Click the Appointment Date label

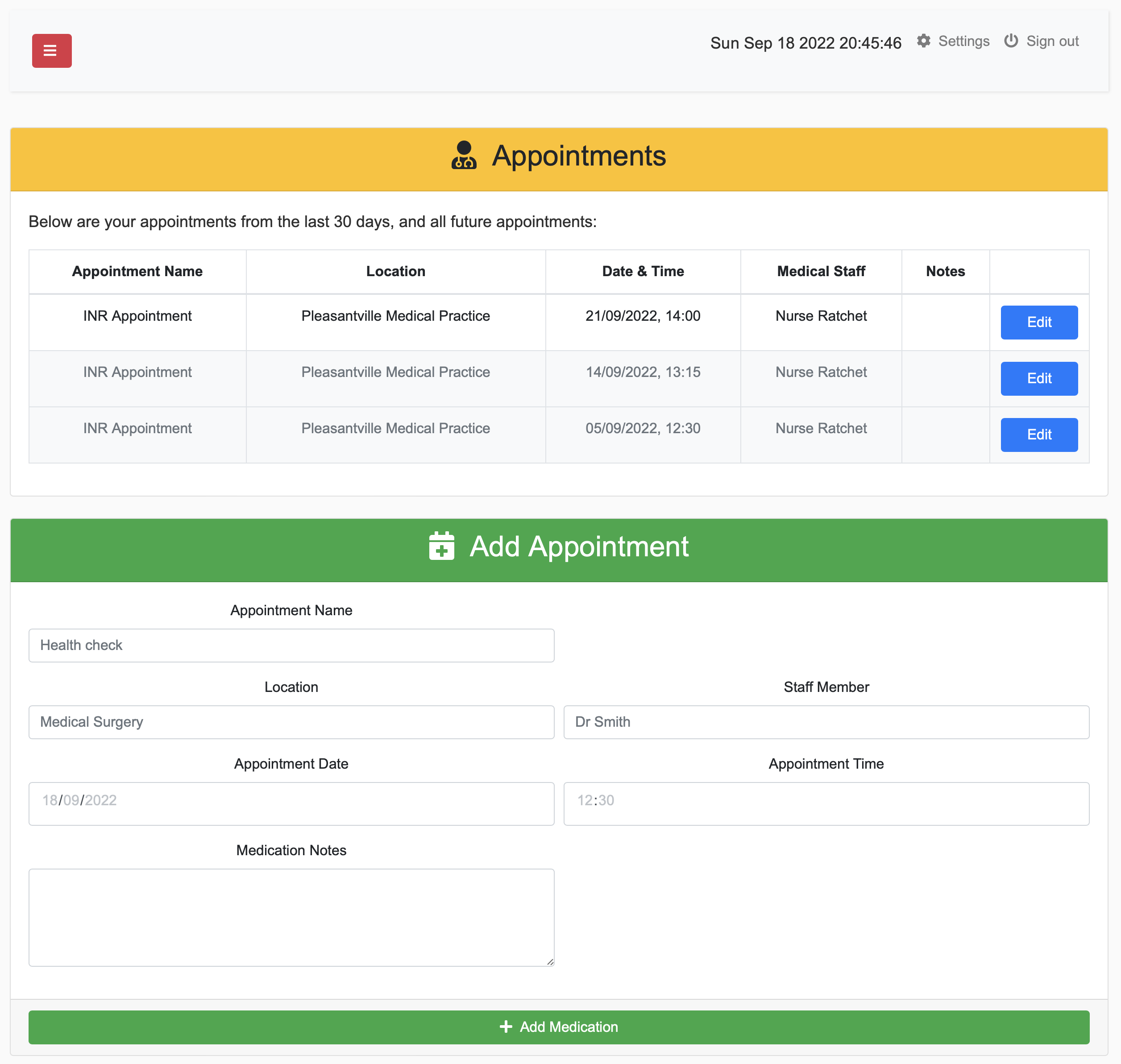pyautogui.click(x=291, y=764)
